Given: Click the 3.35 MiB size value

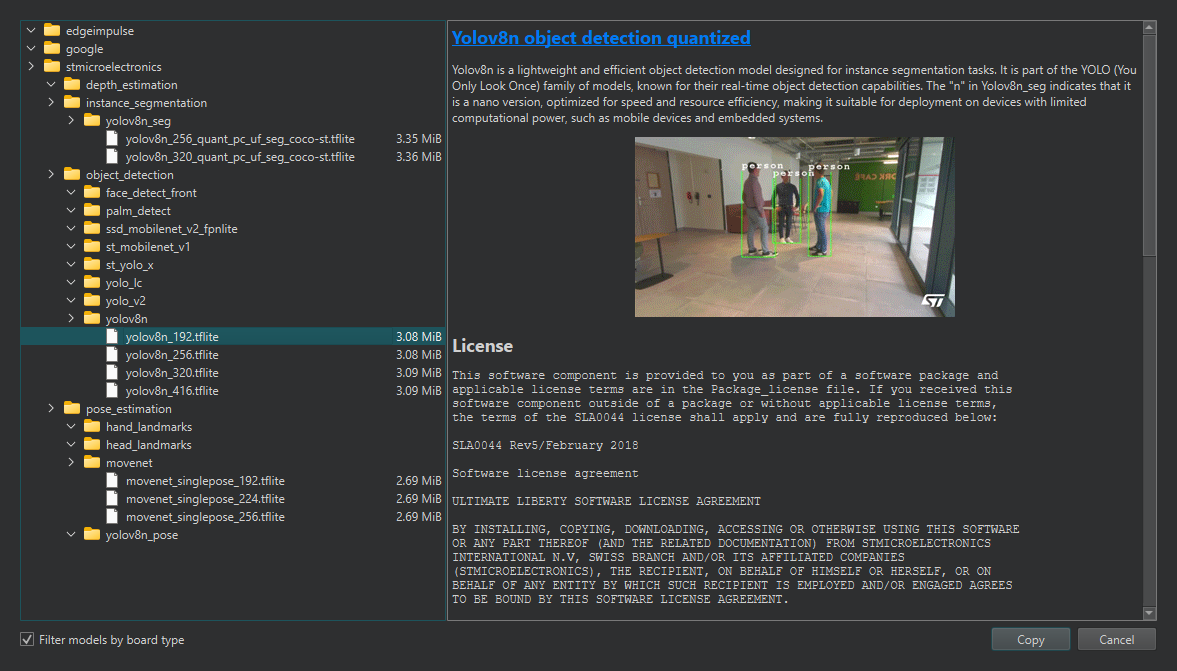Looking at the screenshot, I should [x=419, y=139].
